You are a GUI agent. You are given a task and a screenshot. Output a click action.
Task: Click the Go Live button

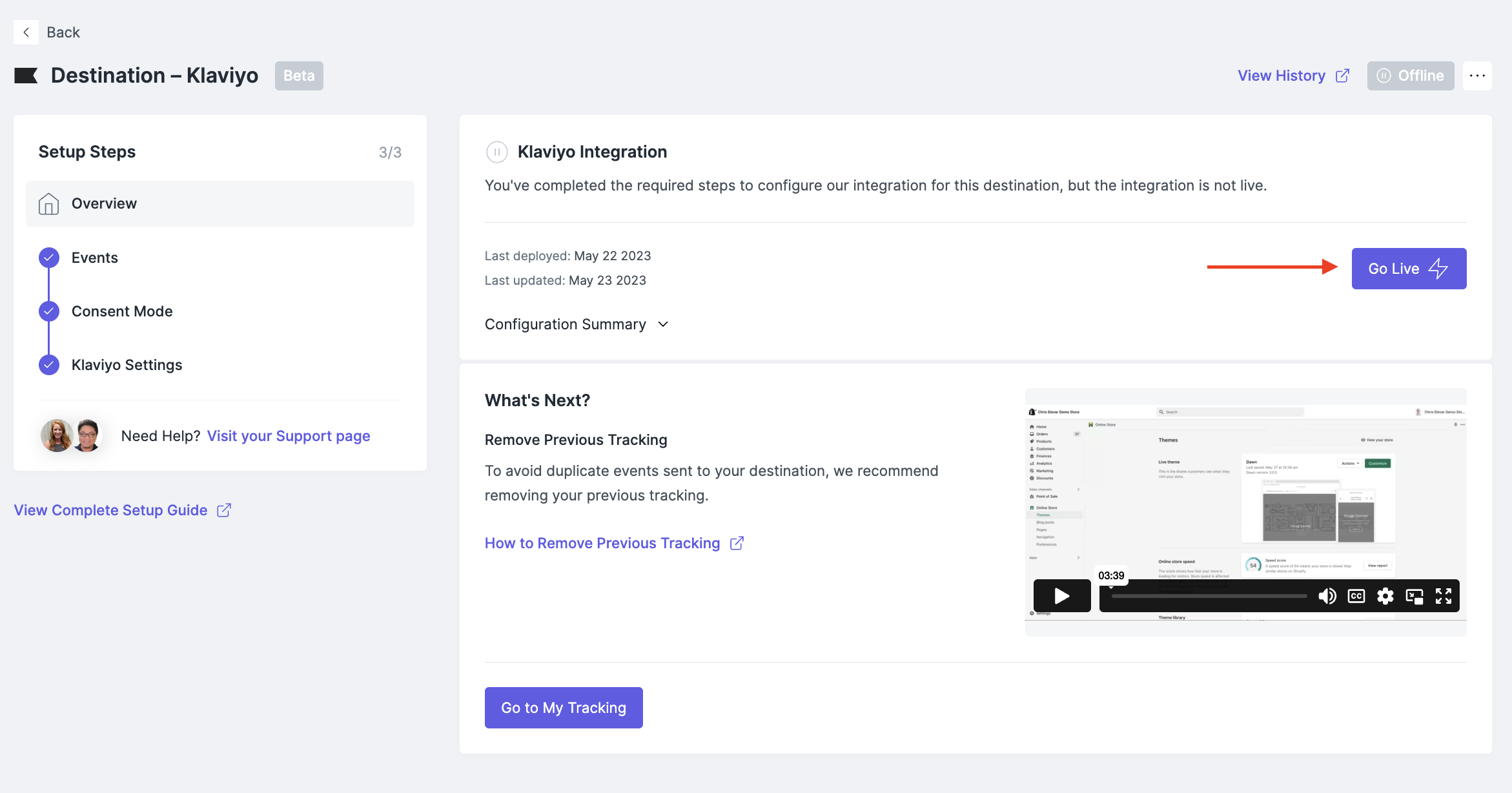coord(1408,268)
